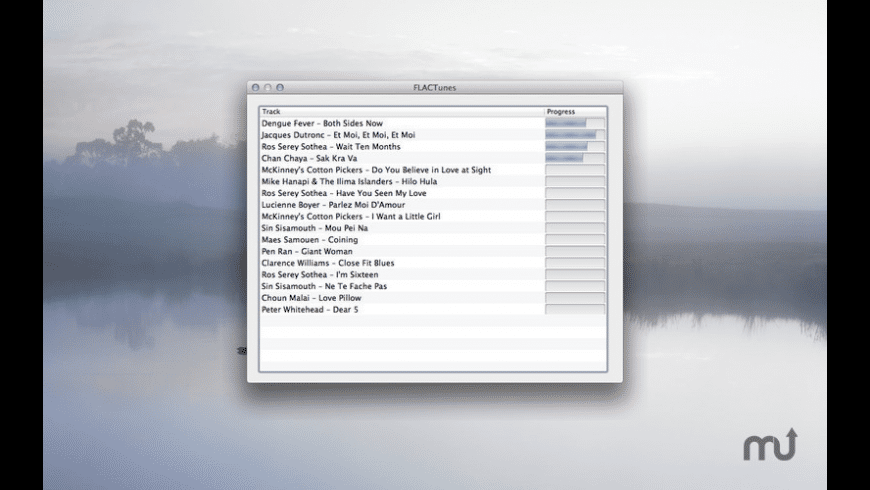The height and width of the screenshot is (490, 870).
Task: Minimize the FLACTunes window
Action: [x=268, y=88]
